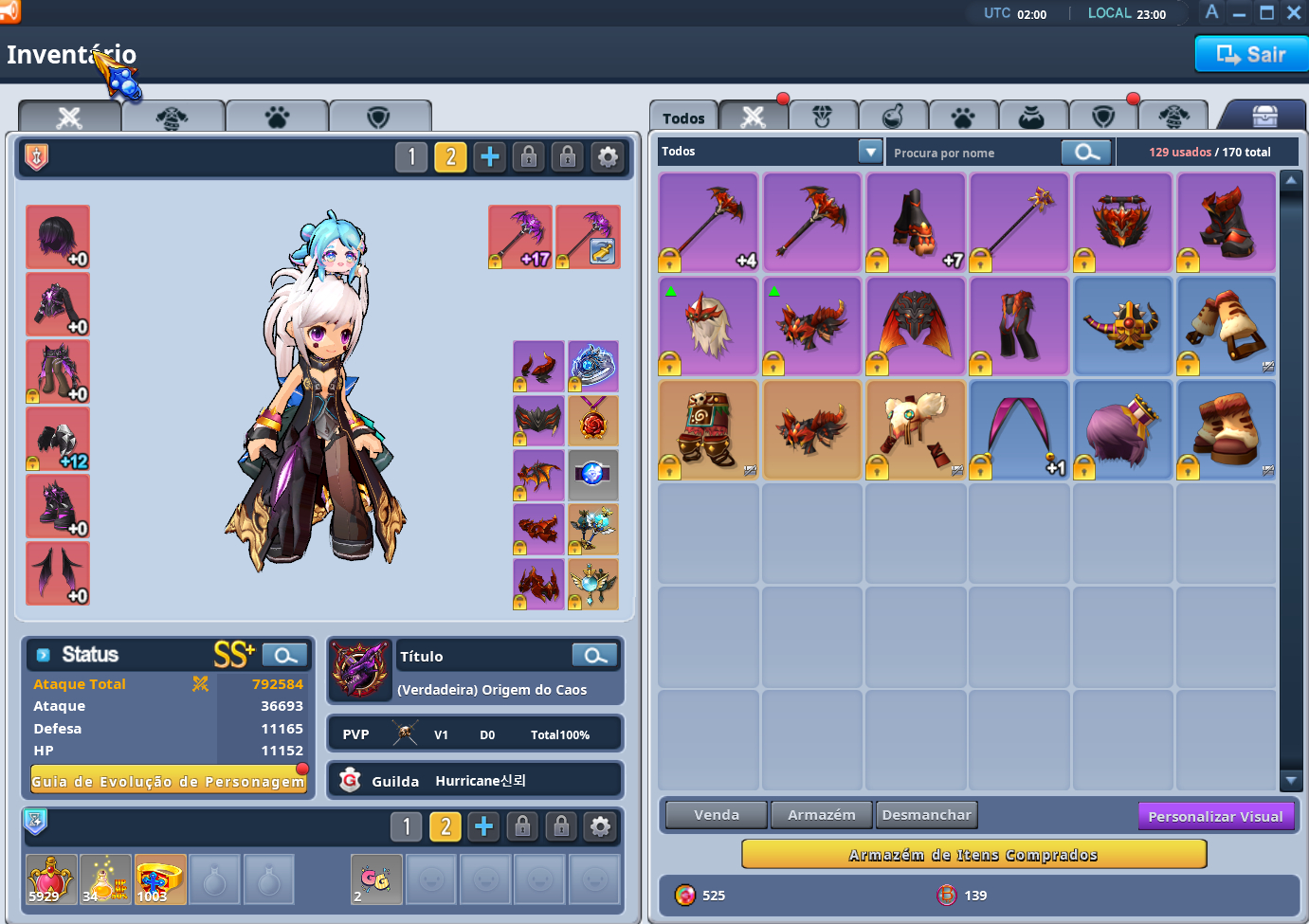
Task: Select the red axe item with +4 in inventory
Action: (x=708, y=222)
